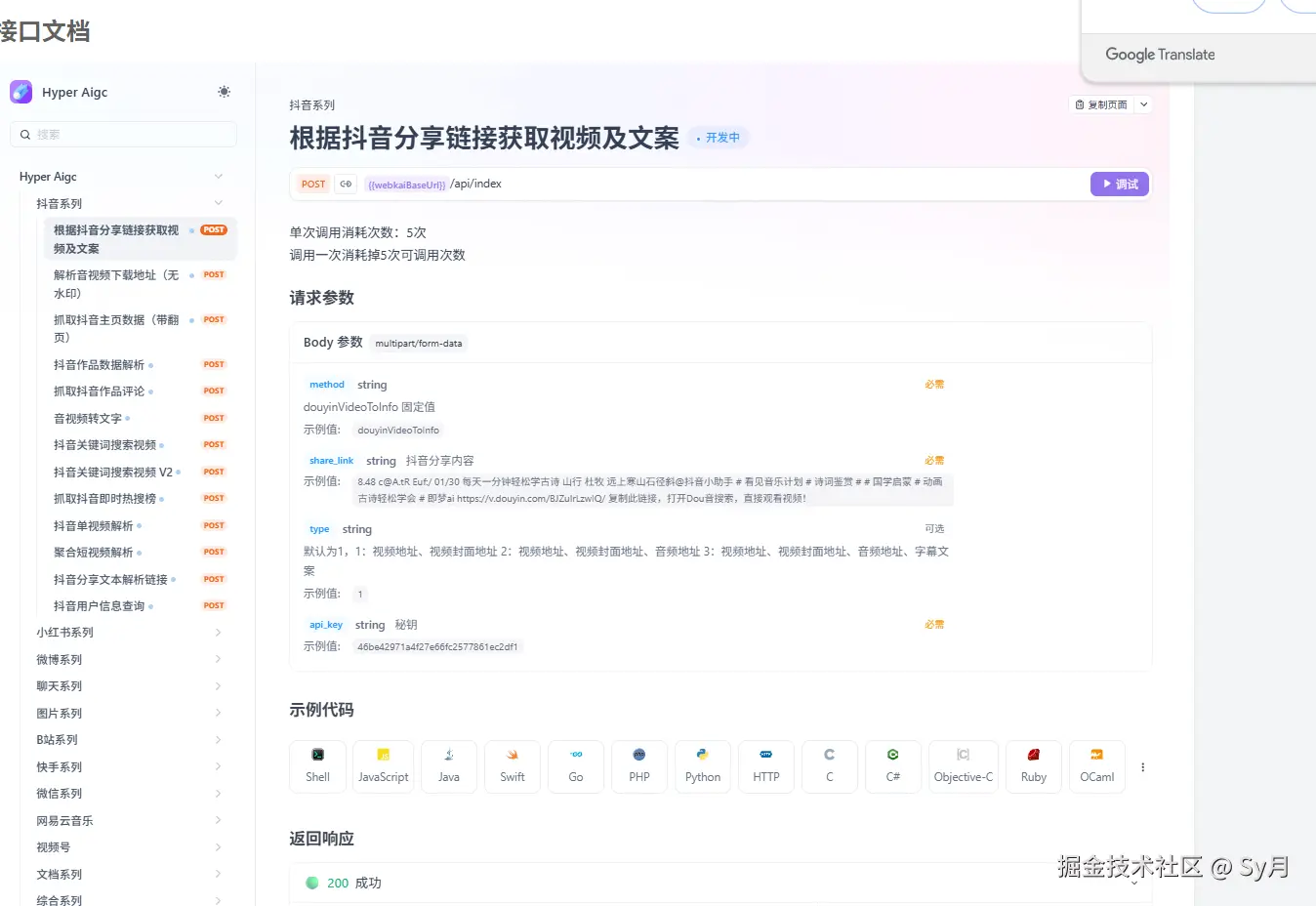Screen dimensions: 1316x906
Task: Click the 开发中 status badge
Action: tap(719, 138)
